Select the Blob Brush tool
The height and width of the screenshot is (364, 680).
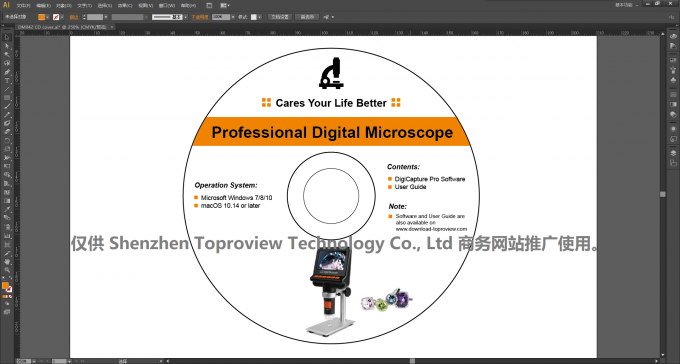(7, 123)
